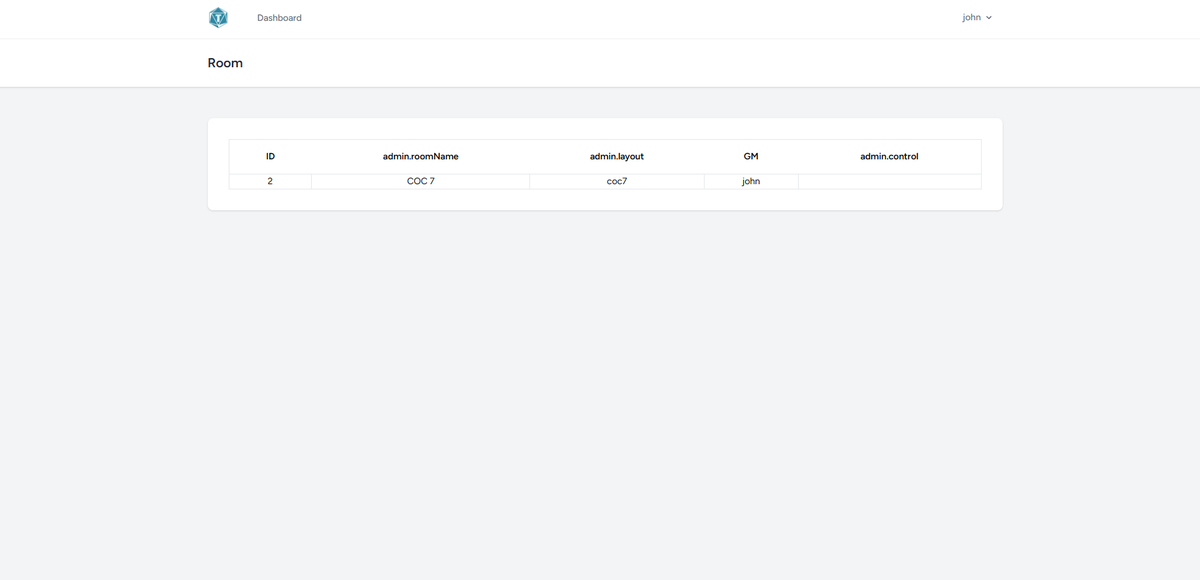Select the coc7 layout cell
This screenshot has width=1200, height=580.
(x=617, y=182)
